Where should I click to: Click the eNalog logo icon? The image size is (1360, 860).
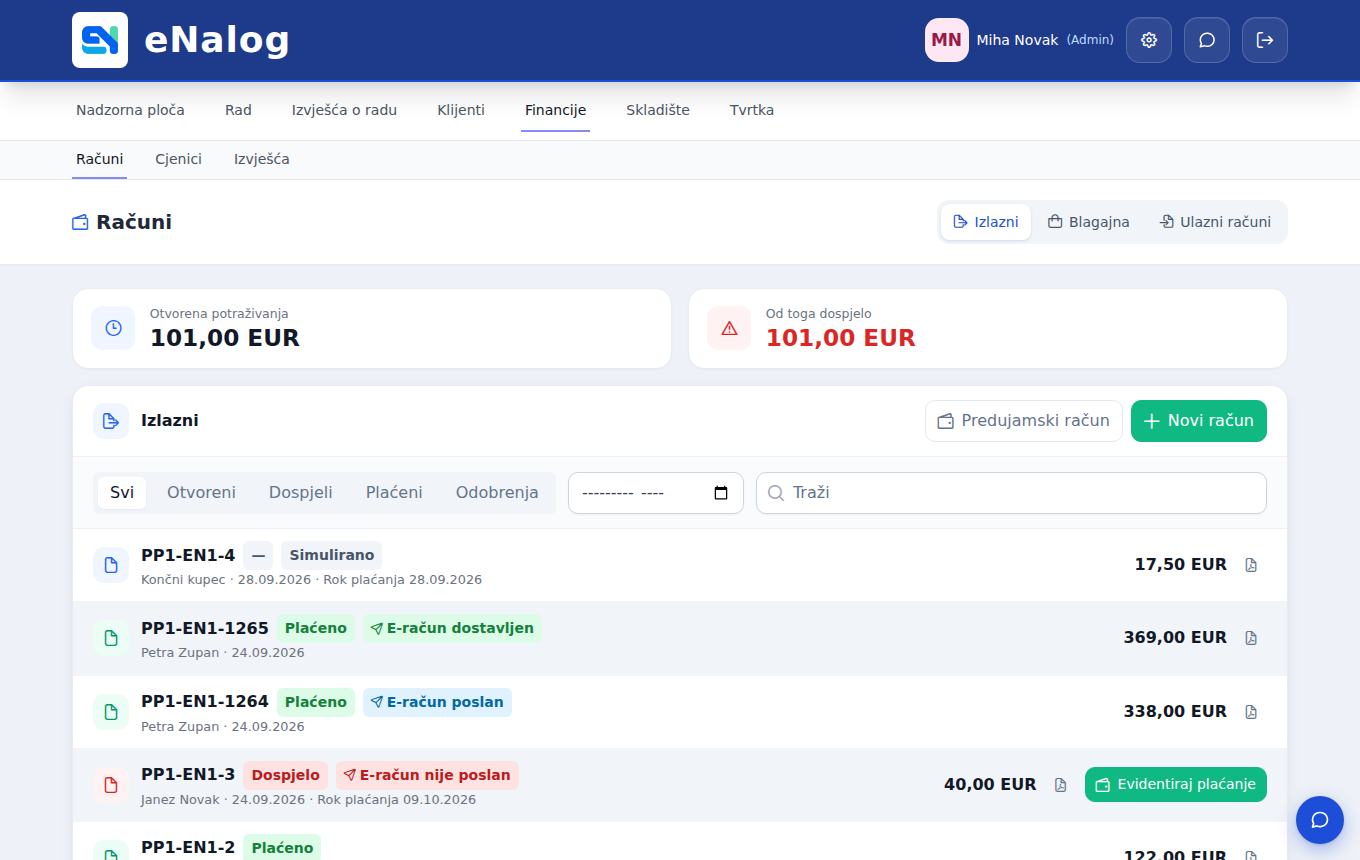point(100,40)
